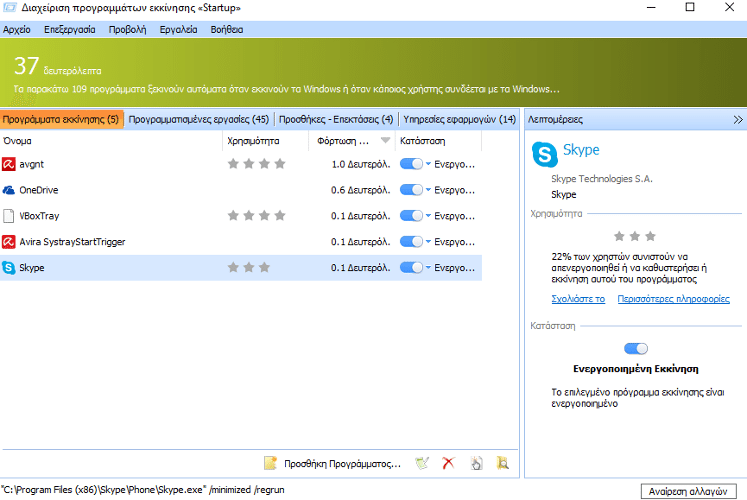The image size is (747, 500).
Task: Switch to Υπηρεσίες εφαρμογών (14) tab
Action: pyautogui.click(x=459, y=120)
